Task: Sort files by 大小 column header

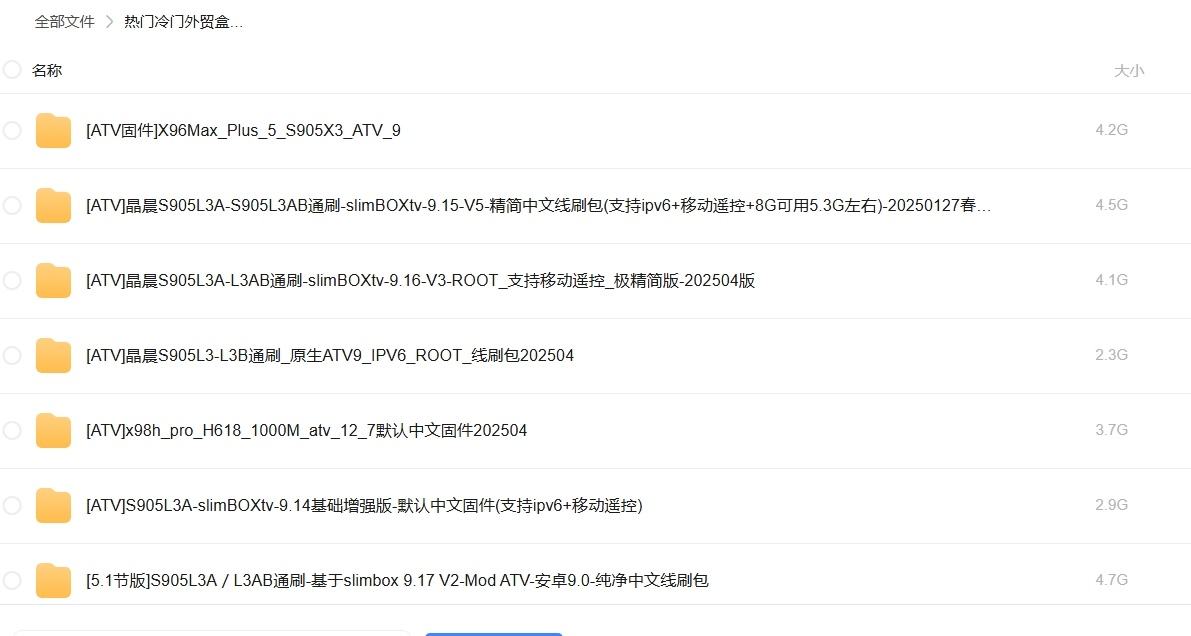Action: pos(1129,71)
